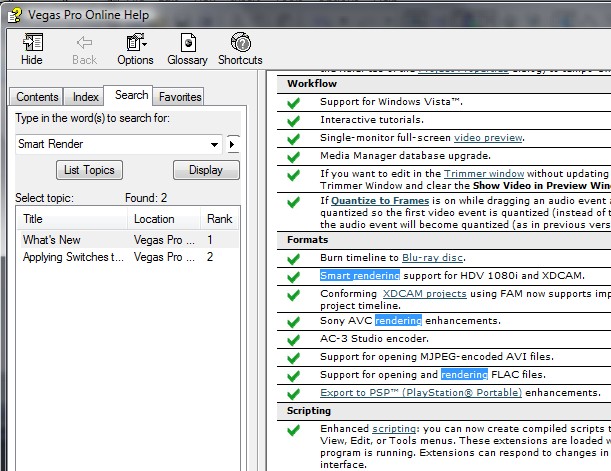Click the Scripting section heading

coord(309,411)
